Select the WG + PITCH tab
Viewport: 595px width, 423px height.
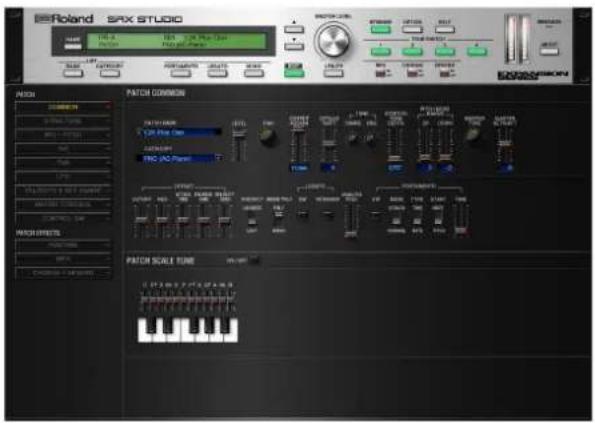[x=63, y=135]
